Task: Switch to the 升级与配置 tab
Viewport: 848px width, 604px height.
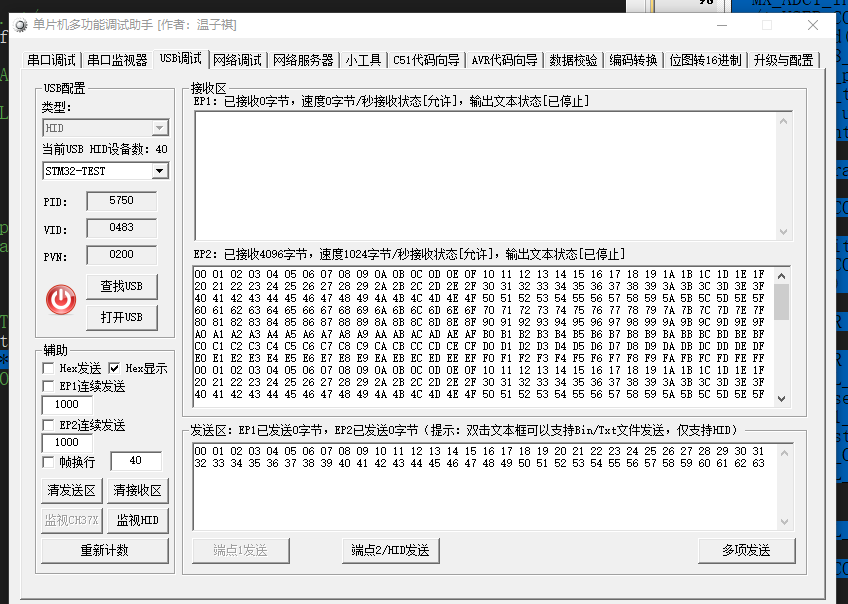Action: [784, 60]
